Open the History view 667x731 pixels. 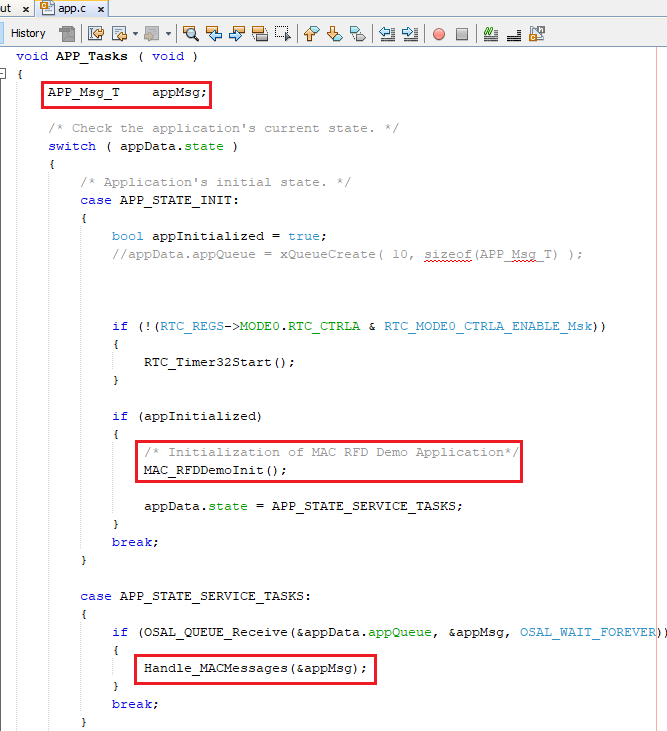tap(28, 33)
